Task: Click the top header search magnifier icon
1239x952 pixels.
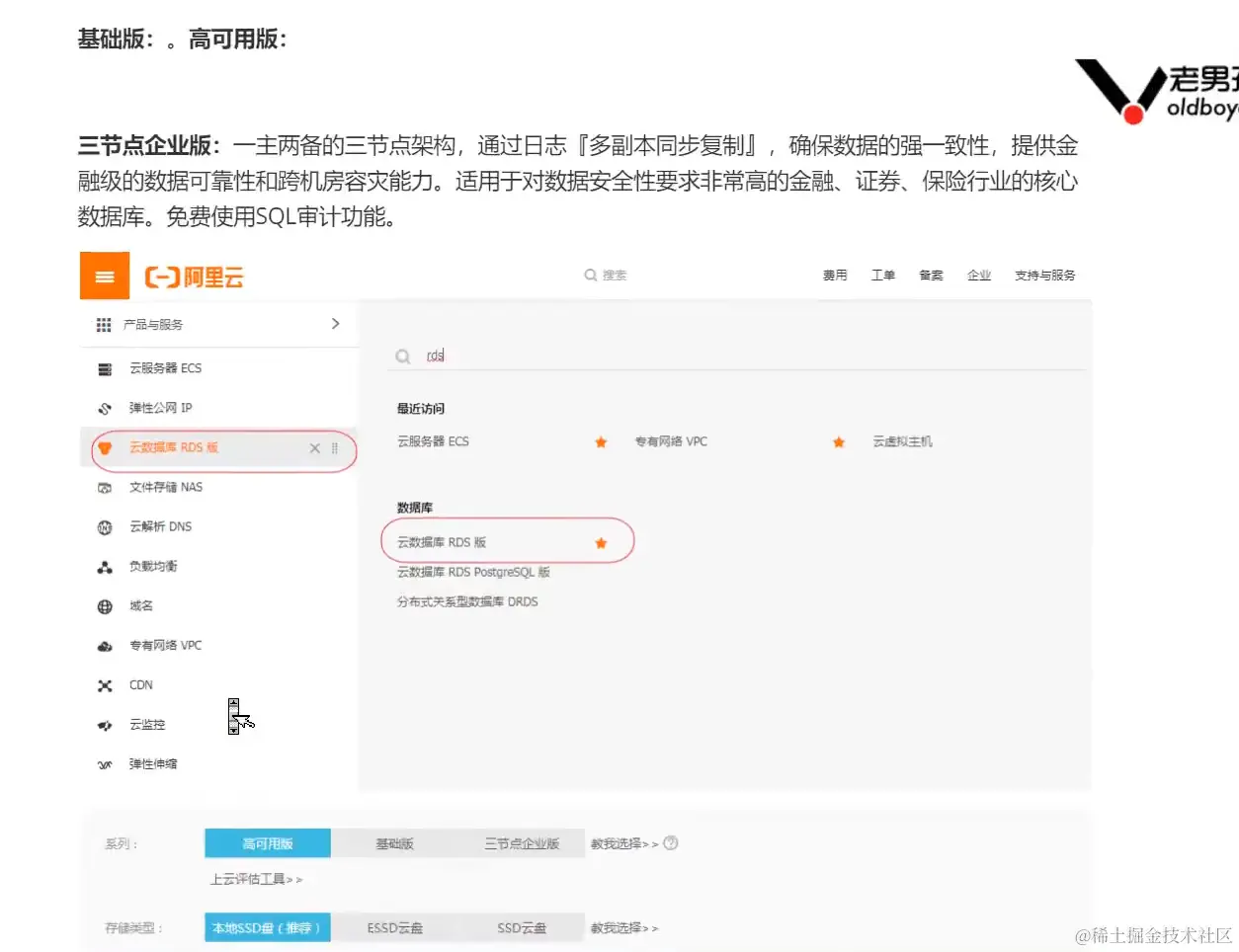Action: click(x=590, y=276)
